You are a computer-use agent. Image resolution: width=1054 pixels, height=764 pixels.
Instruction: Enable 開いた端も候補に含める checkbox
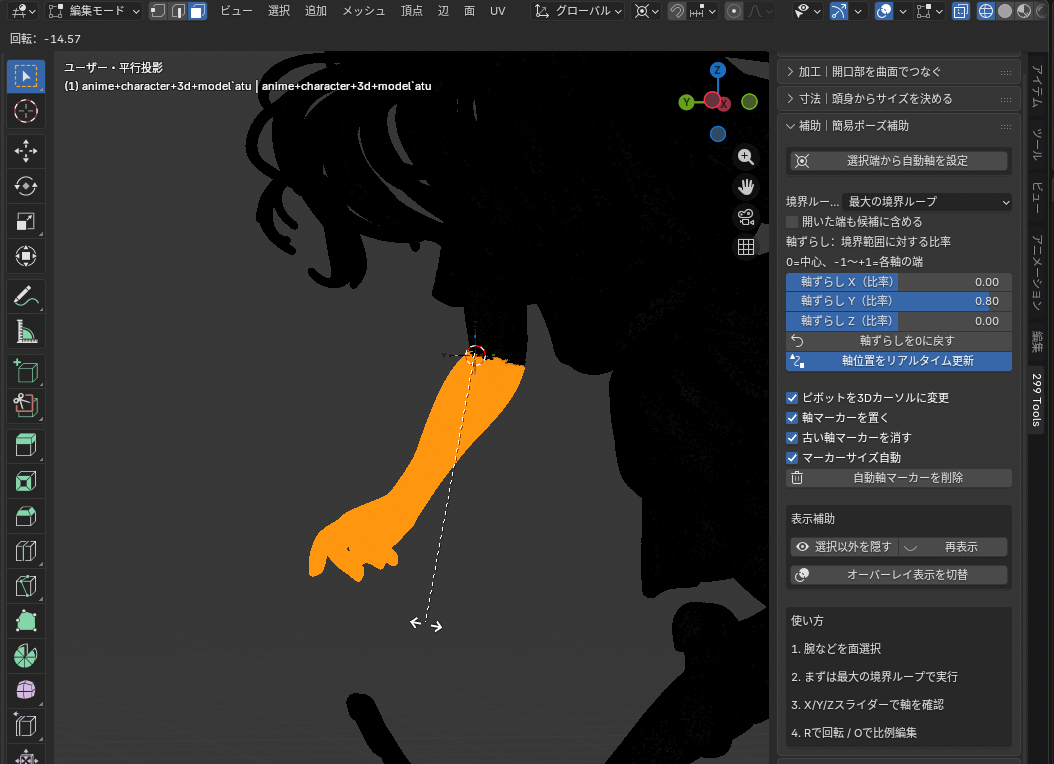792,222
